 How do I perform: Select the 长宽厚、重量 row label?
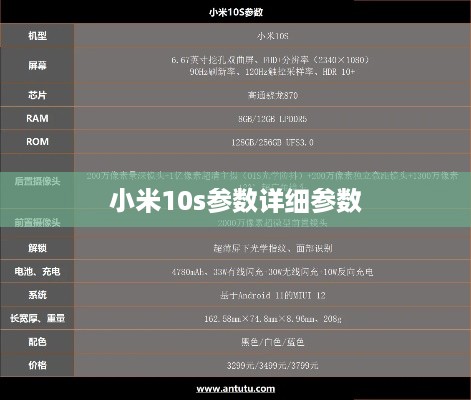tap(37, 318)
